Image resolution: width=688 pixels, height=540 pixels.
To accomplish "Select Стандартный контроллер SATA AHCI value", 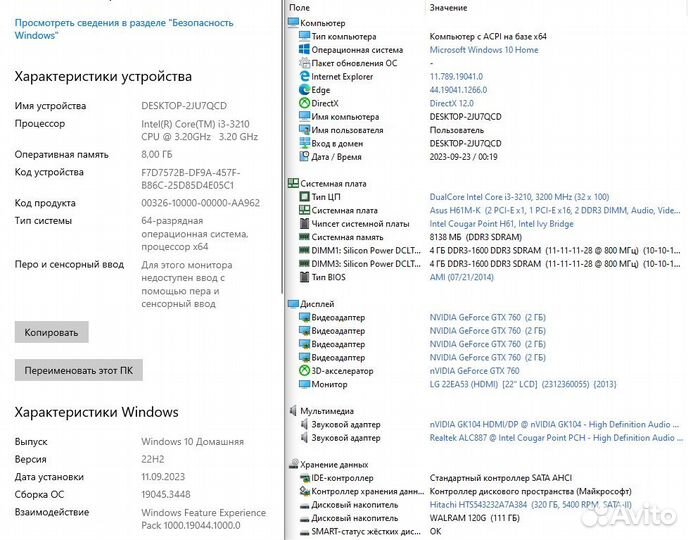I will [x=501, y=478].
